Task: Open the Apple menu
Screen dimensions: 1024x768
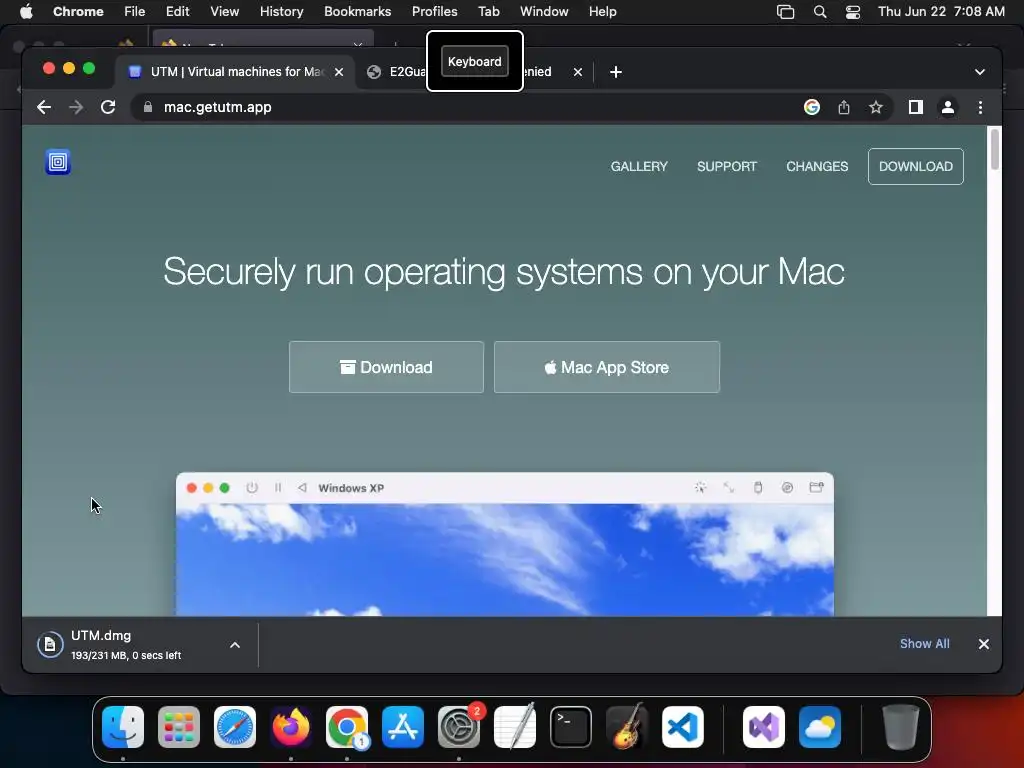Action: [26, 11]
